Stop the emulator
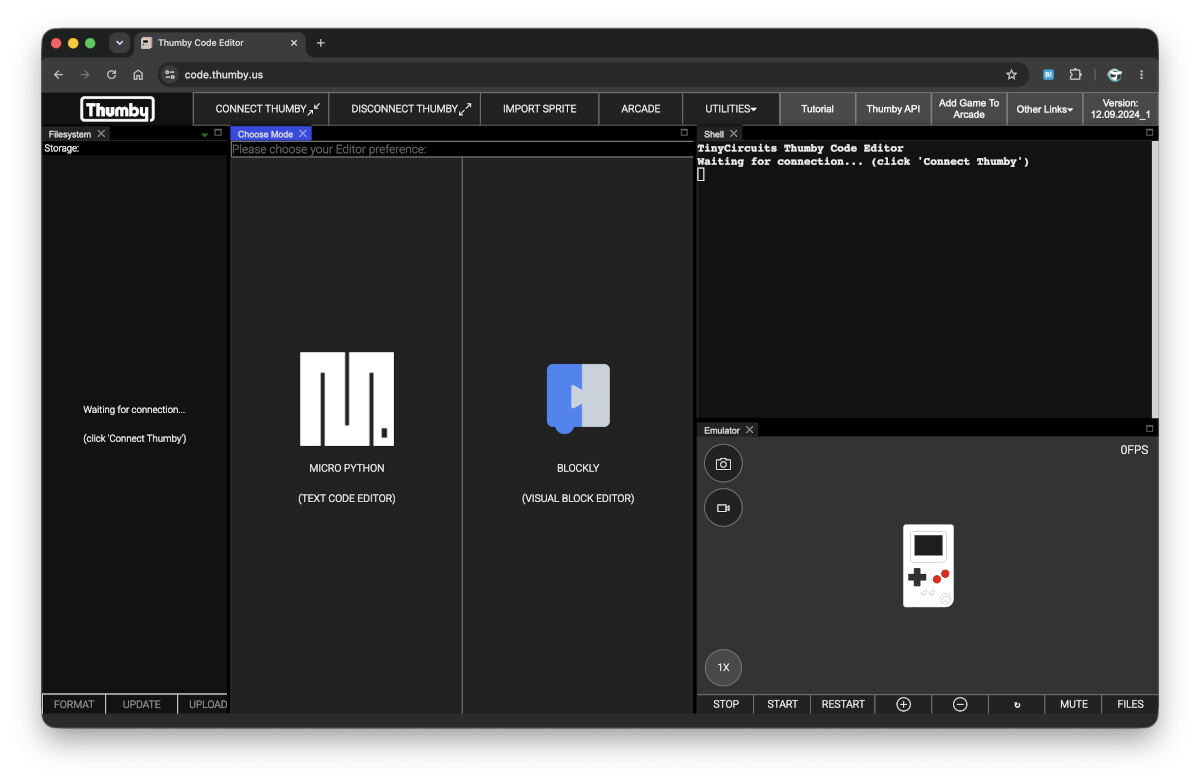The width and height of the screenshot is (1200, 783). 726,704
